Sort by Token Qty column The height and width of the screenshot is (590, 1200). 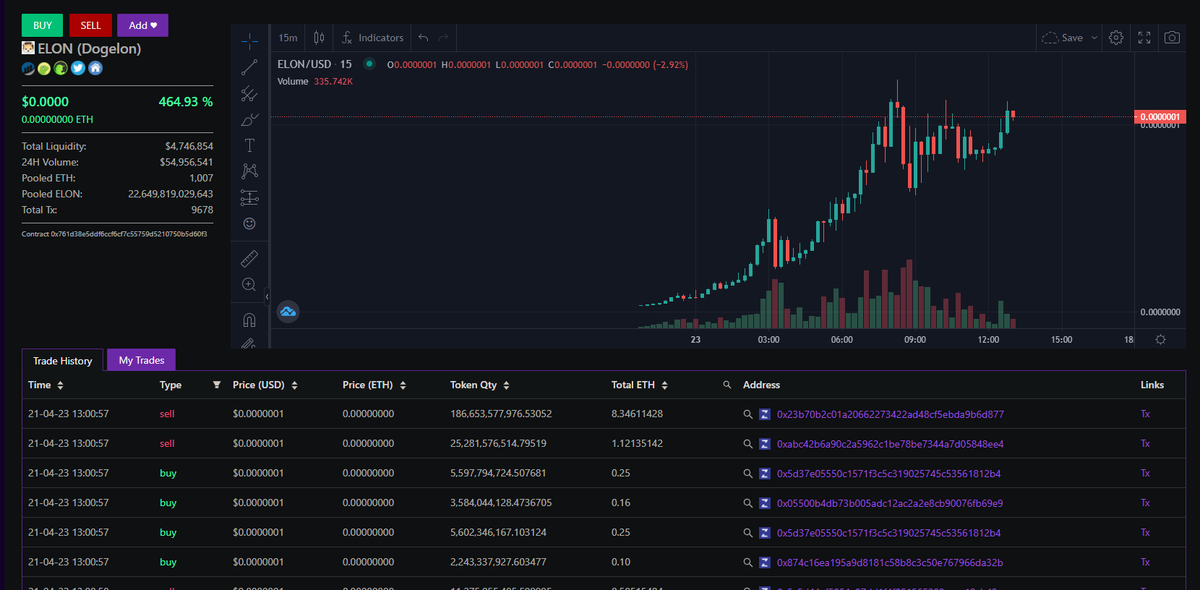point(506,385)
